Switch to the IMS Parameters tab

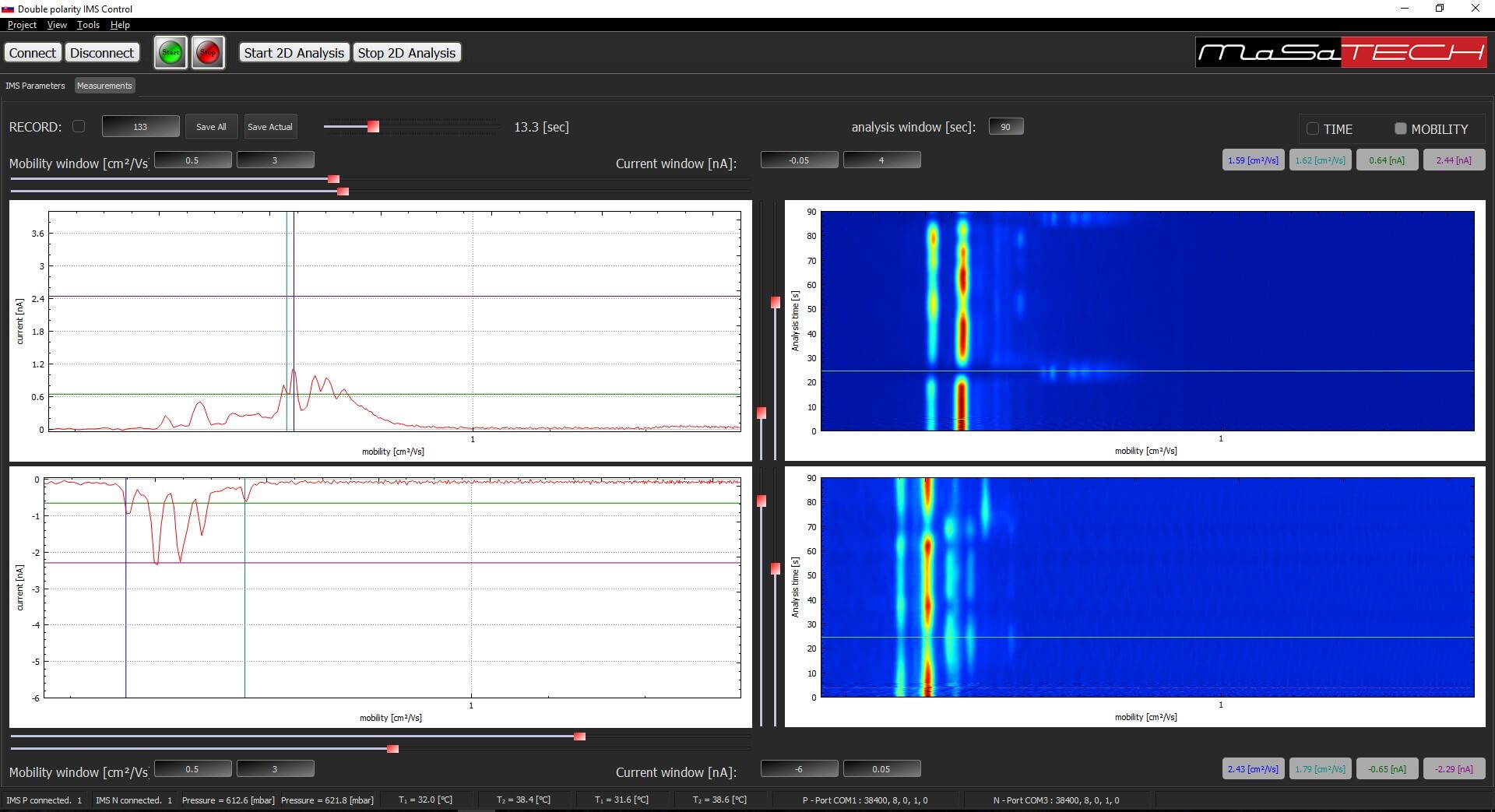pyautogui.click(x=35, y=86)
